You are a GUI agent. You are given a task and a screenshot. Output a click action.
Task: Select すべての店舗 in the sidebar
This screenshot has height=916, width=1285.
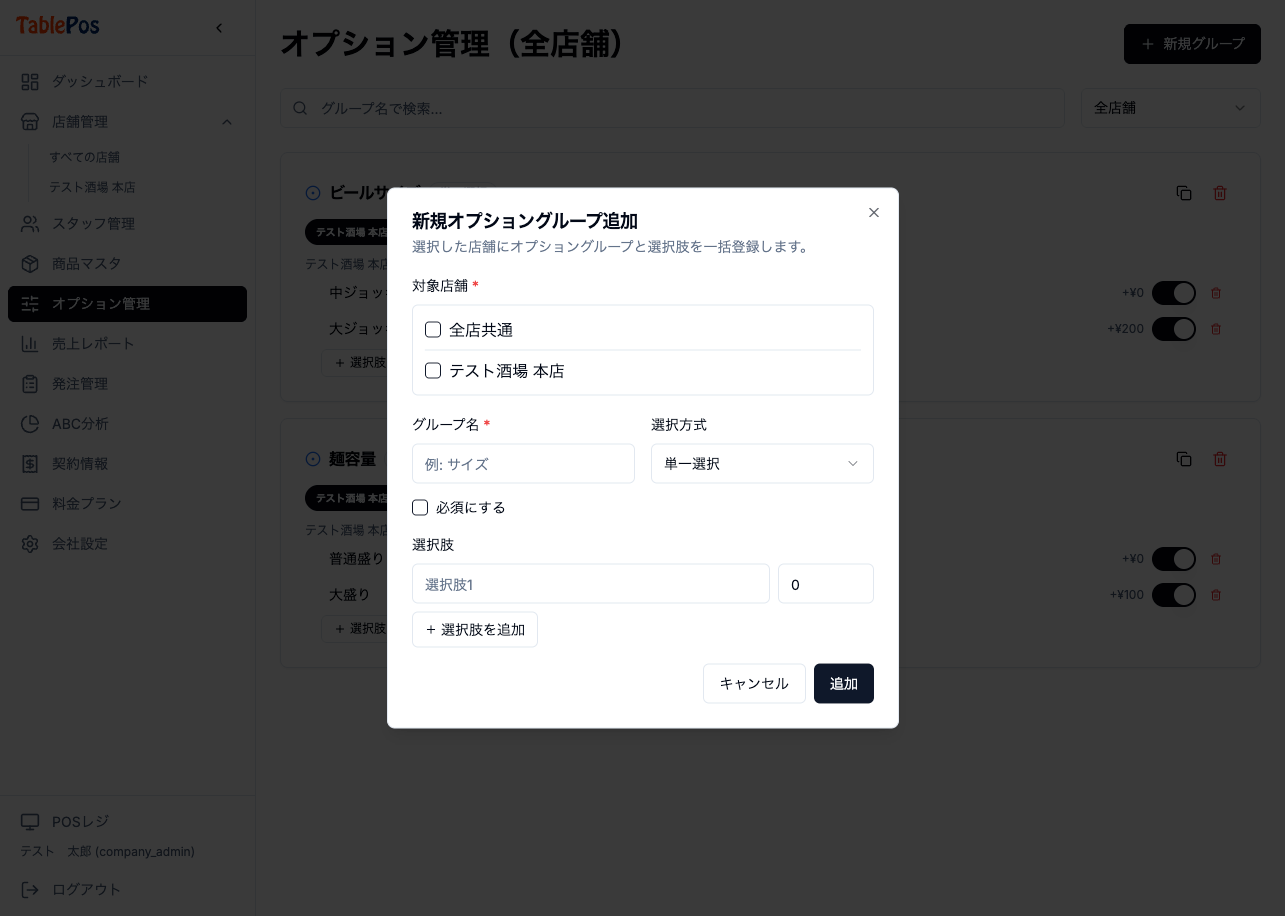(84, 157)
